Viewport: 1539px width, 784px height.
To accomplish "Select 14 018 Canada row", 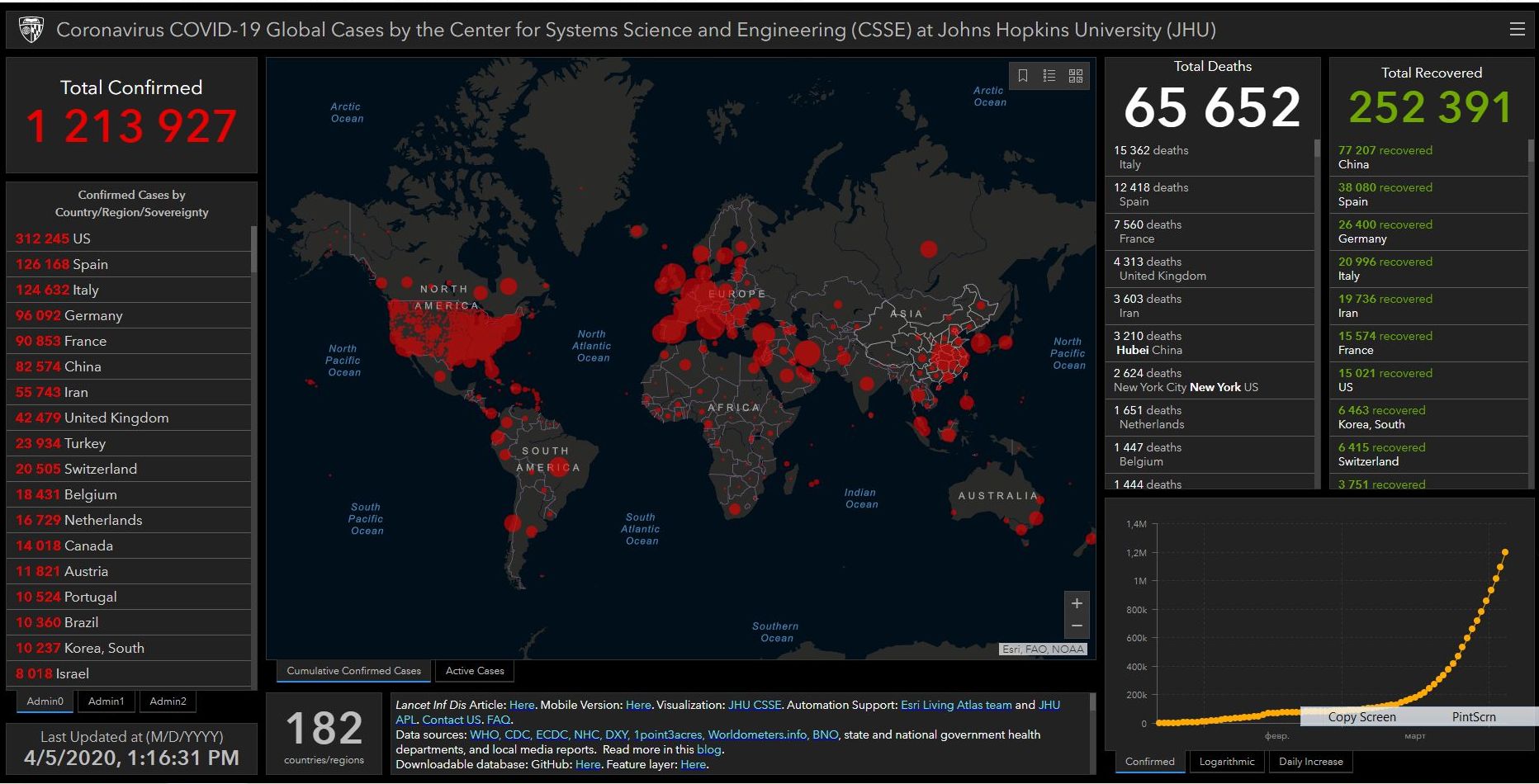I will (129, 545).
